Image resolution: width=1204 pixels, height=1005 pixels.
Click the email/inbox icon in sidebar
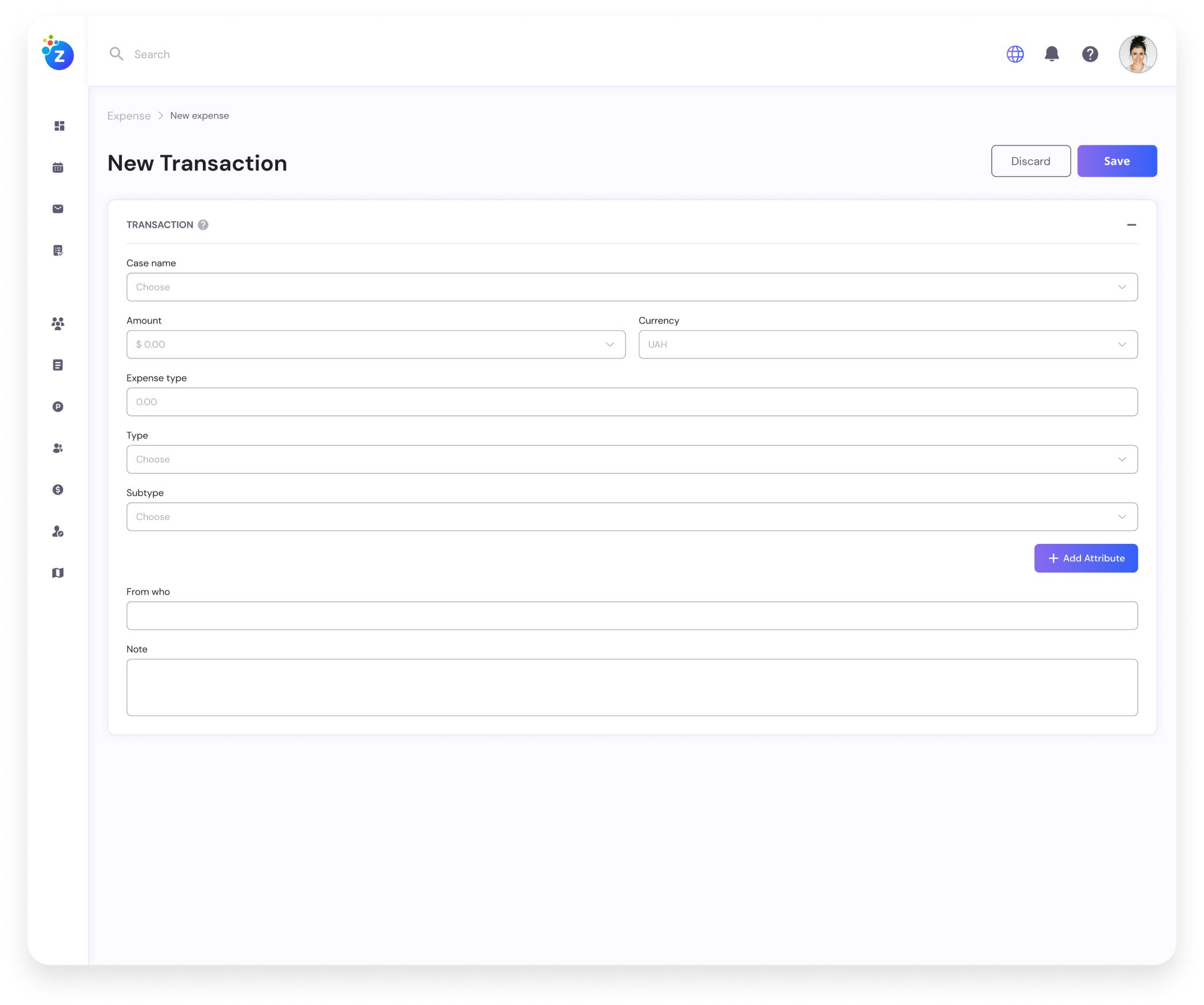pos(57,208)
